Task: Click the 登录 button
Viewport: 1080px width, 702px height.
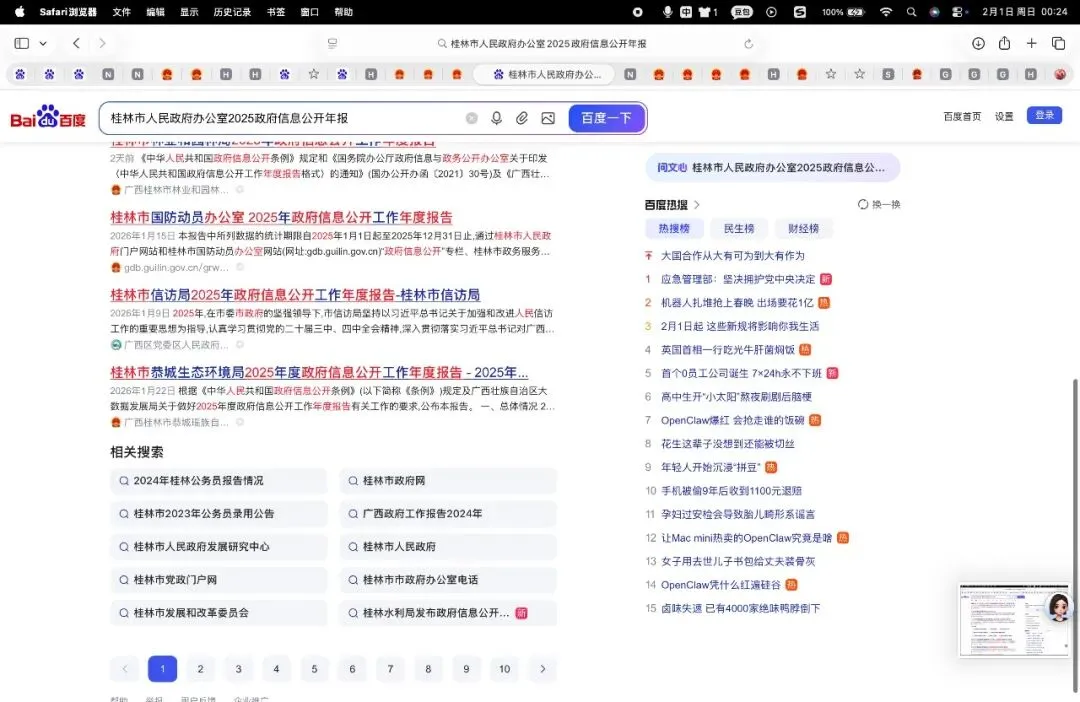Action: click(1044, 116)
